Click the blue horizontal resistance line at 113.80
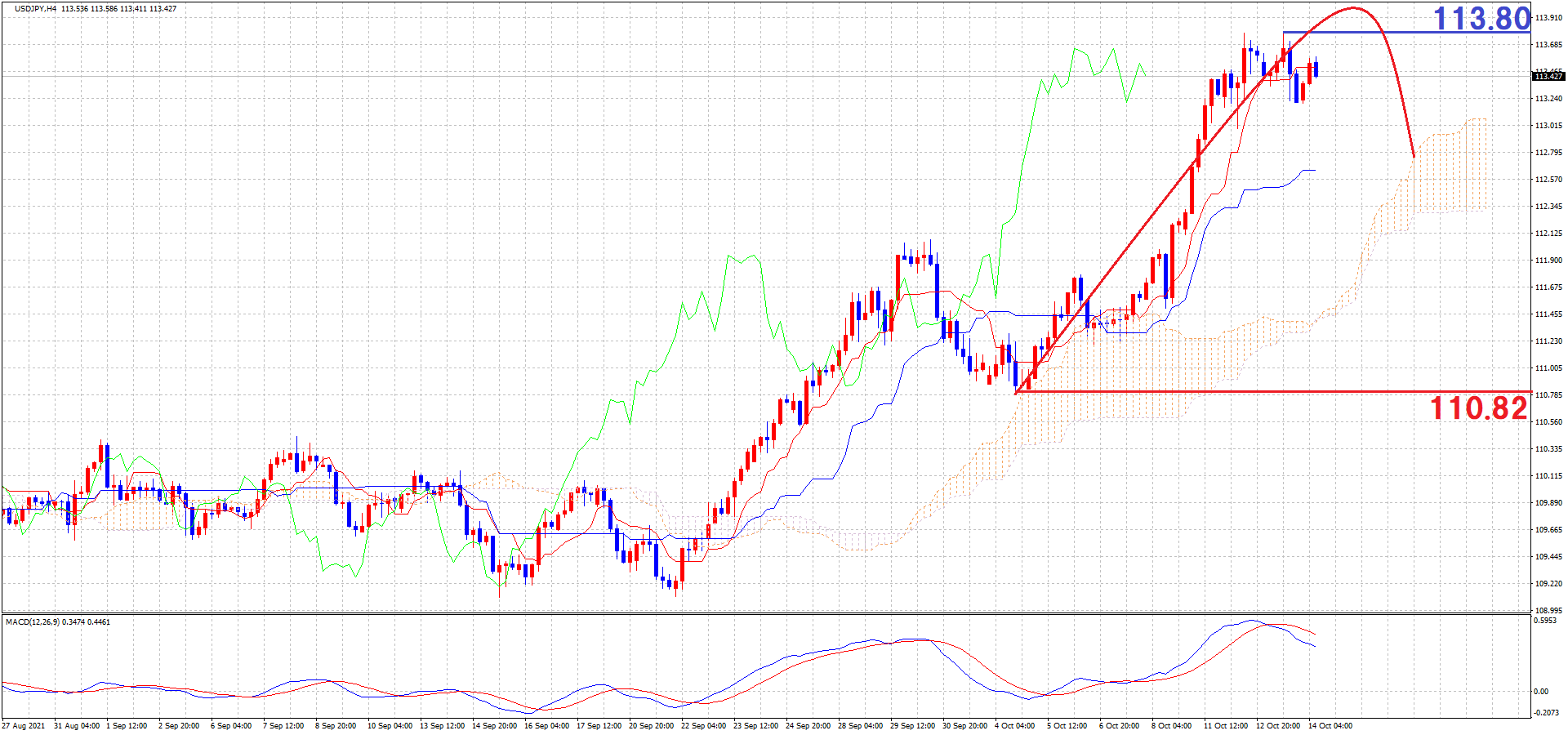This screenshot has height=735, width=1568. 1405,33
